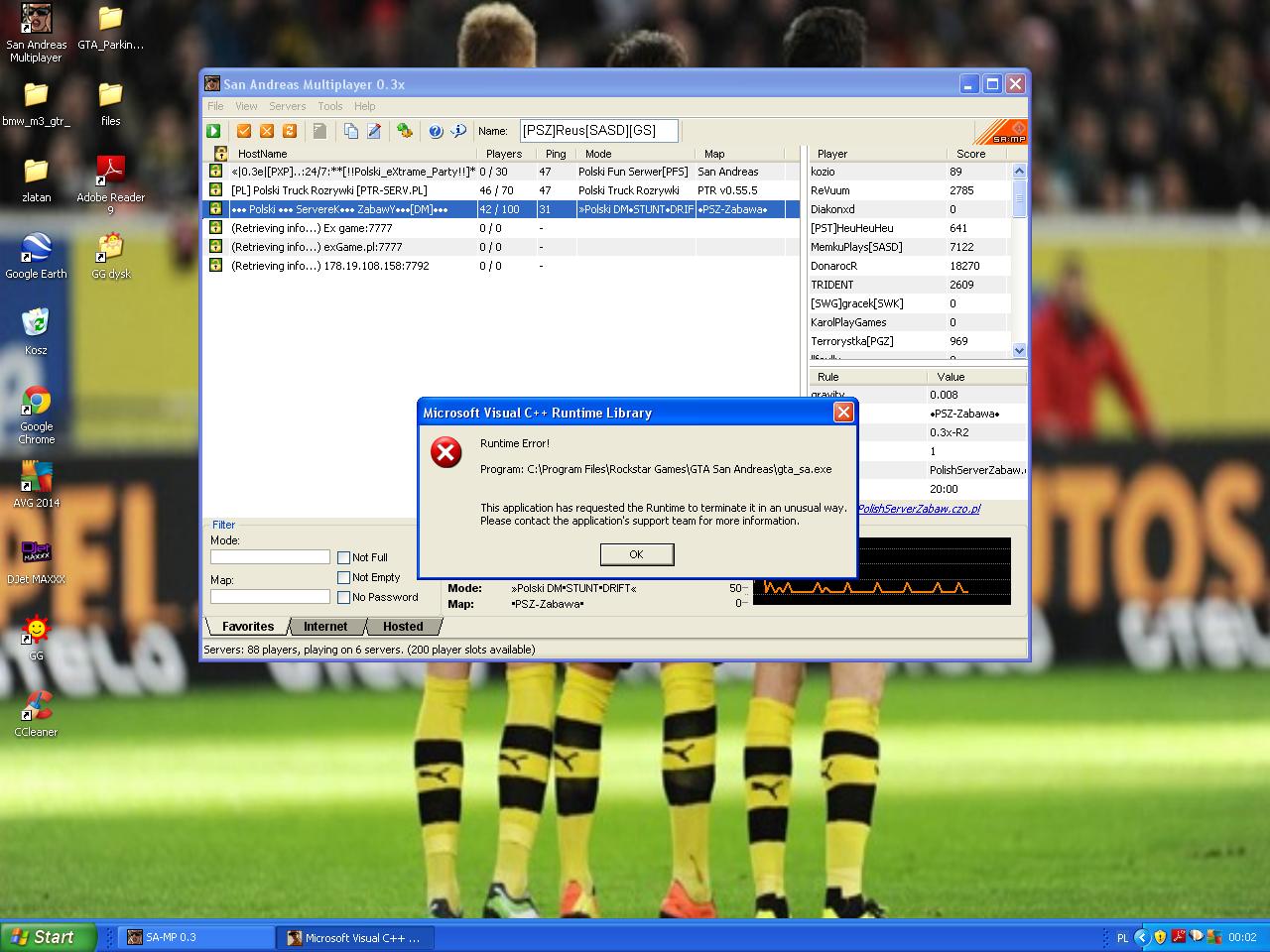Click the yellow security shield tray icon

pos(1160,937)
